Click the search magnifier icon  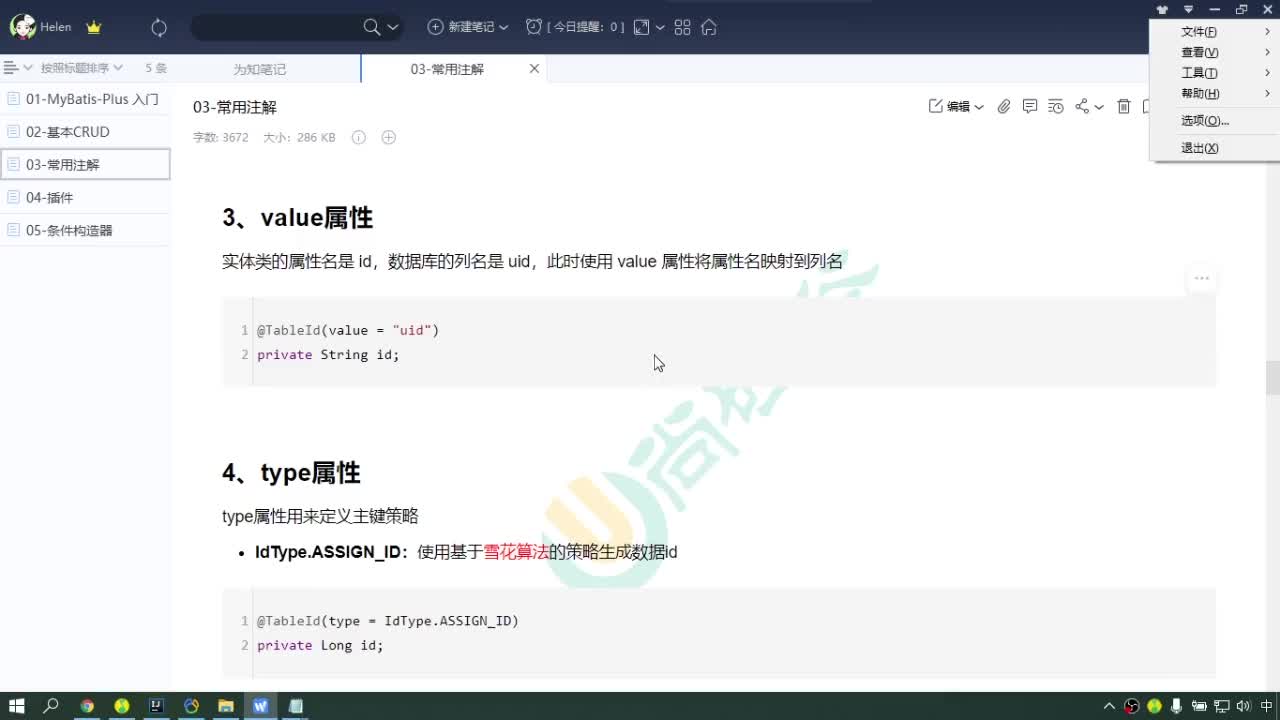[372, 27]
